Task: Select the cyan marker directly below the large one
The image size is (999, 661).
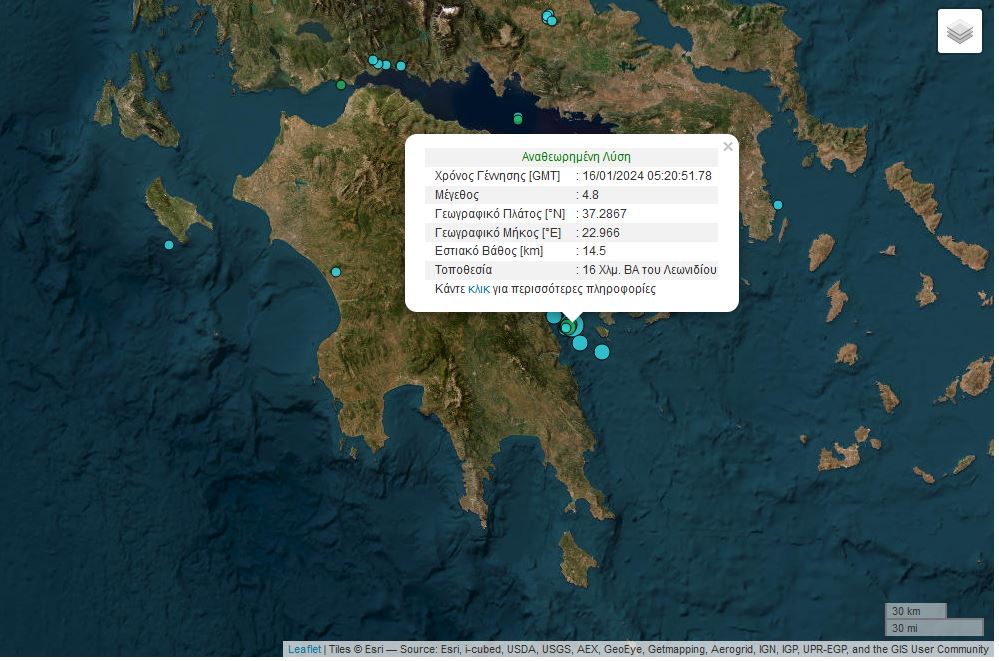Action: point(580,343)
